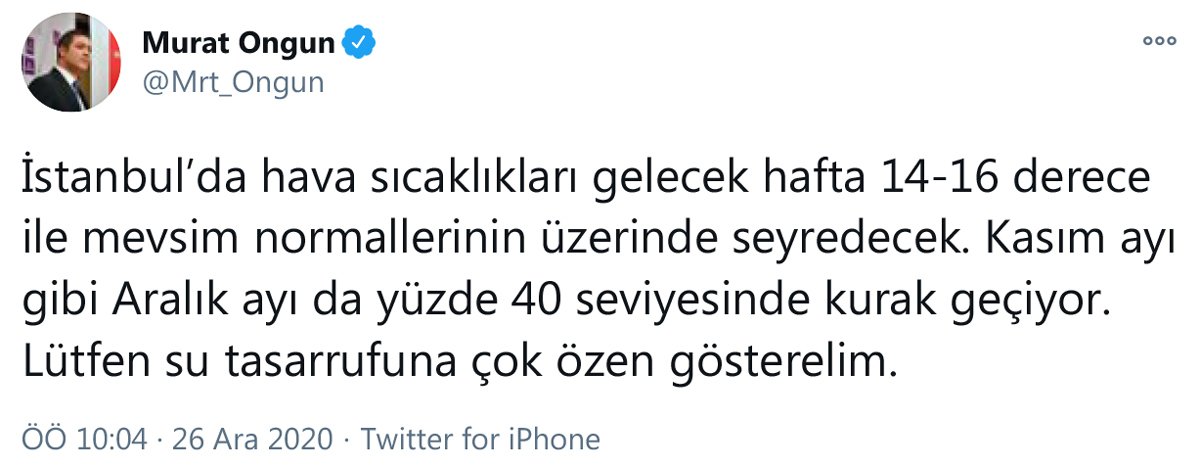Click the date 26 Ara 2020
Viewport: 1200px width, 466px height.
252,439
